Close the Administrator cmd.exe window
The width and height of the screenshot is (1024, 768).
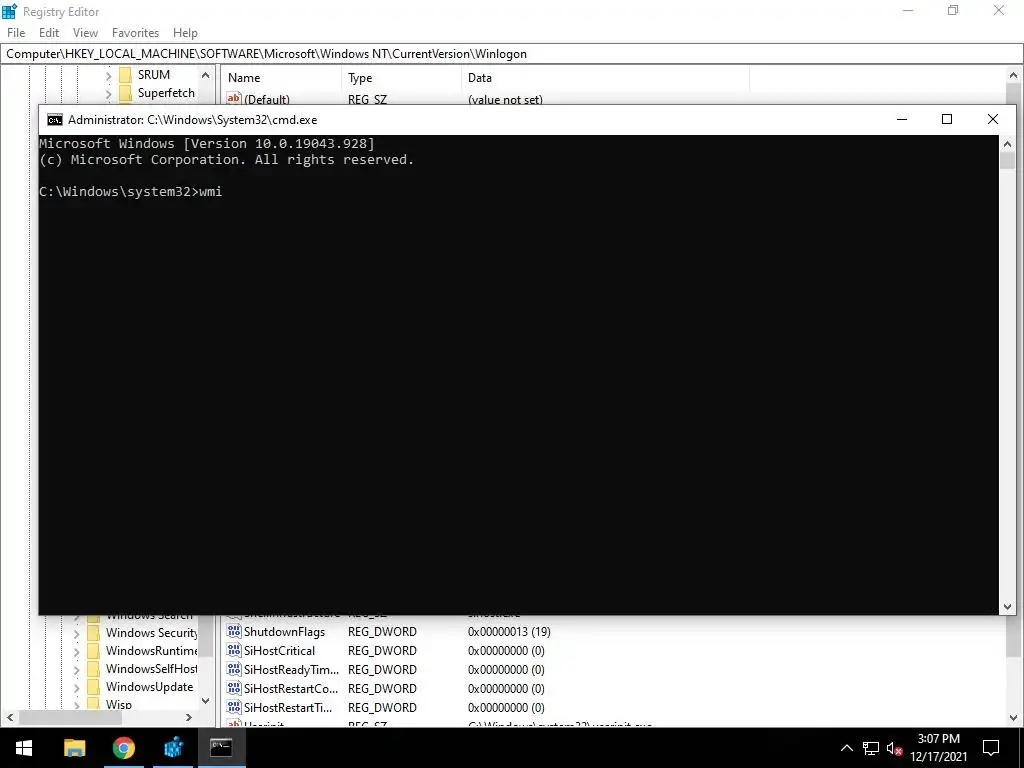pyautogui.click(x=993, y=120)
